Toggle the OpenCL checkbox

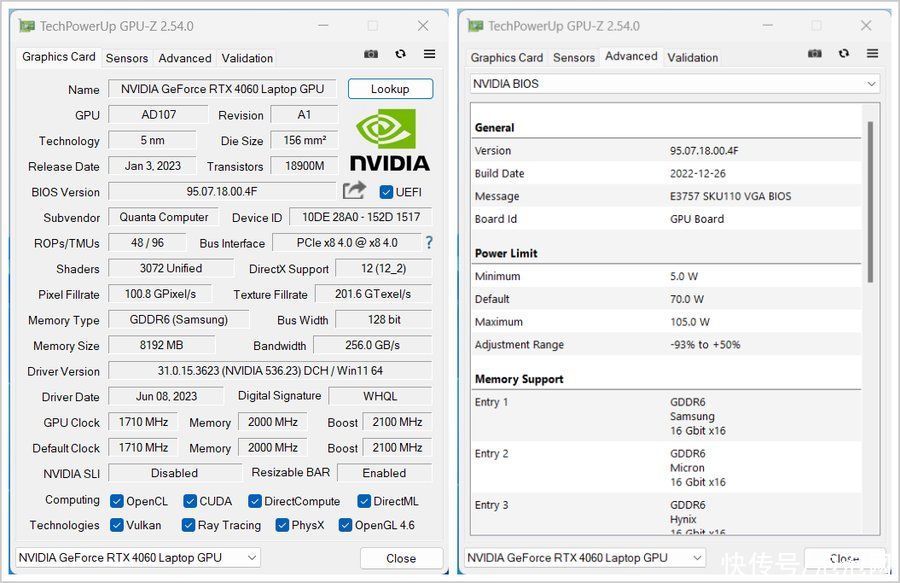pos(117,501)
